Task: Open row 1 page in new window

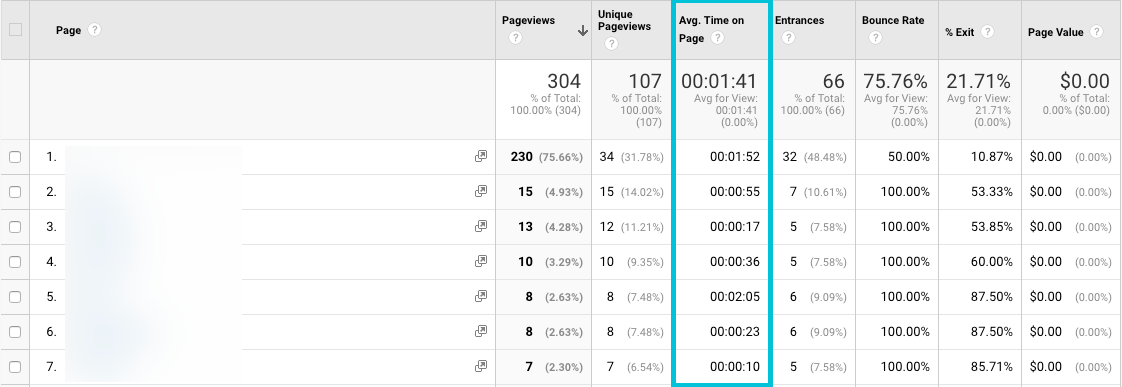Action: (x=481, y=157)
